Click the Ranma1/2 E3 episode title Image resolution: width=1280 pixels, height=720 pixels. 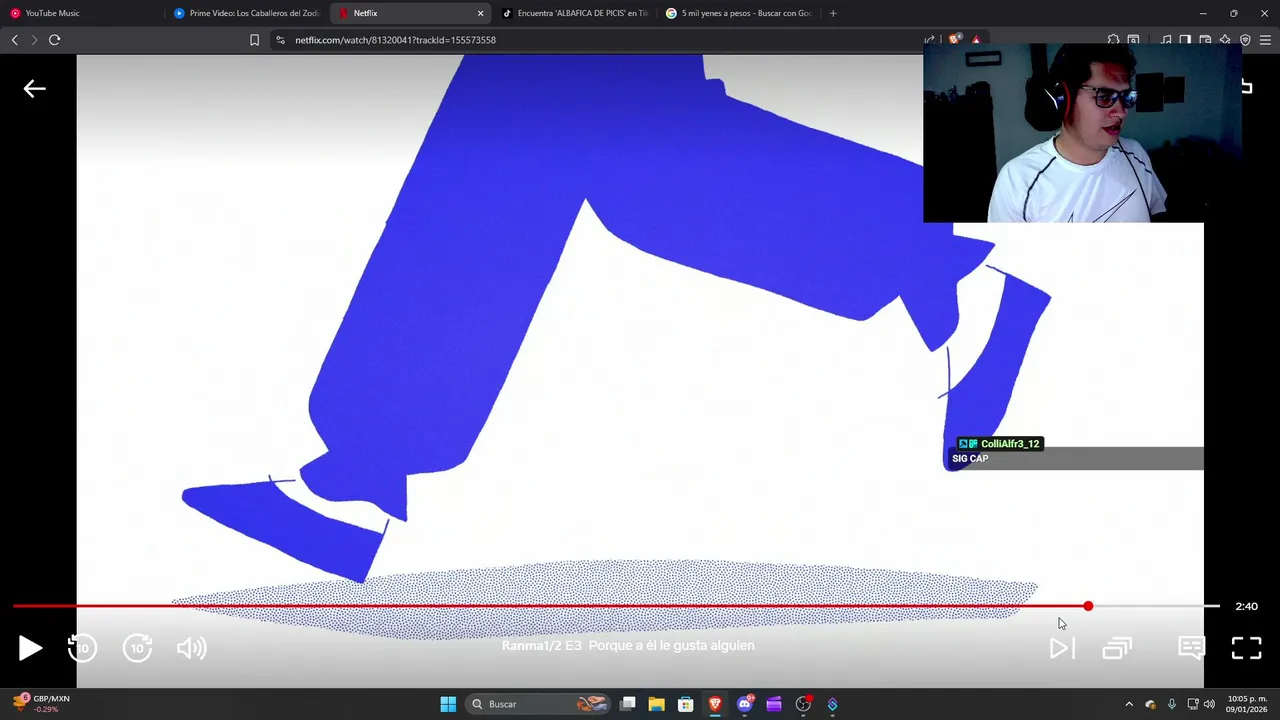(628, 646)
